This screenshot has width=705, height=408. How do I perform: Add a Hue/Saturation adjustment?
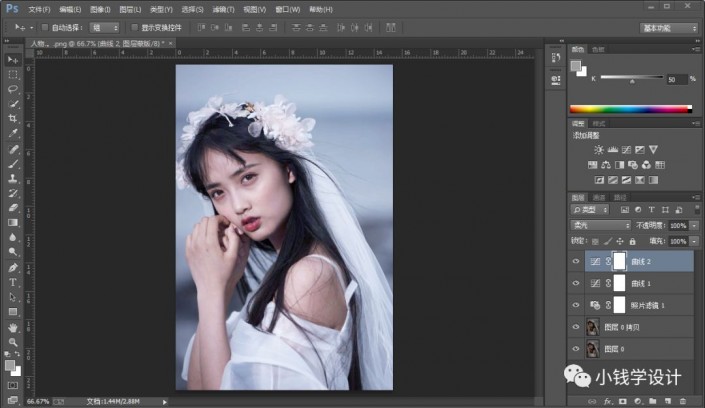click(x=593, y=165)
